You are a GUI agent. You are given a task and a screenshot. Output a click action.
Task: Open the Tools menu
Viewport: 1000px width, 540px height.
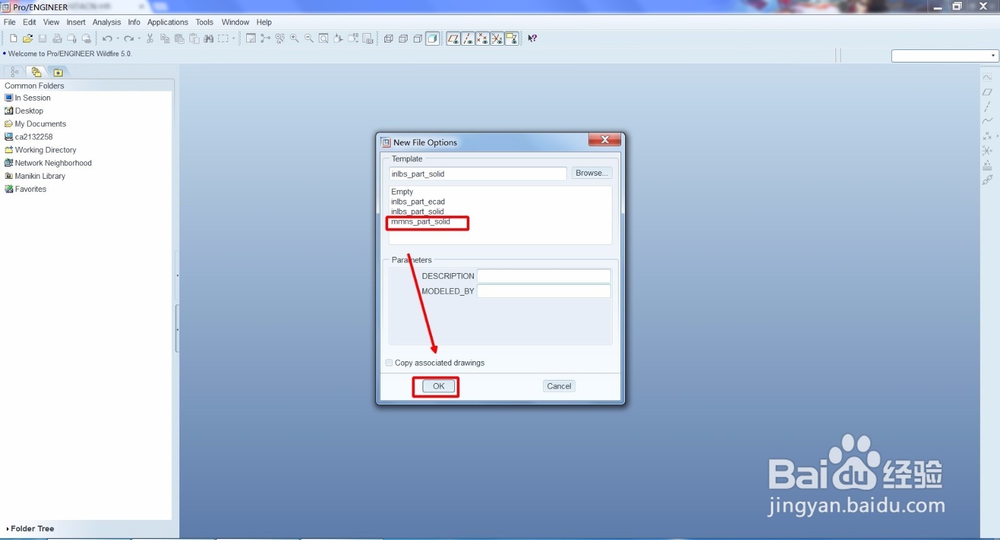204,22
